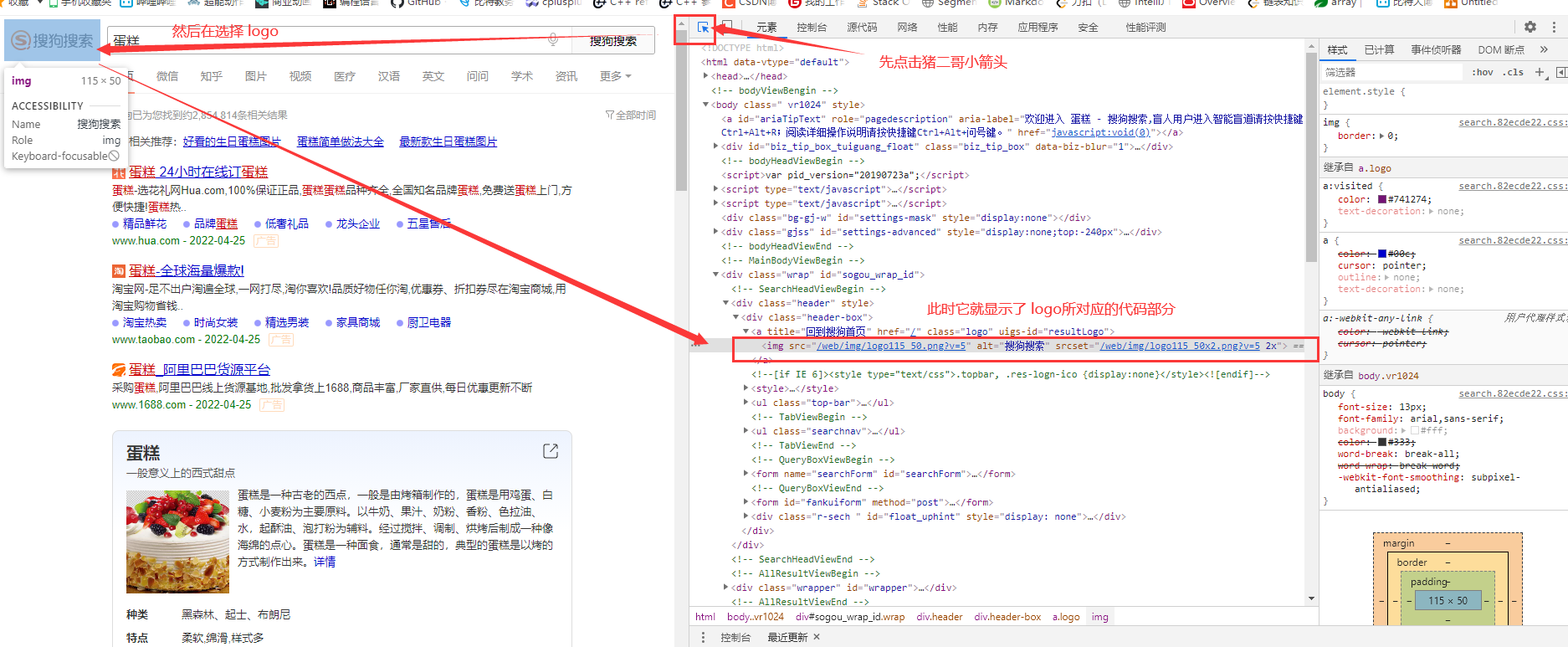
Task: Click the 详情 details link in cake card
Action: tap(325, 562)
